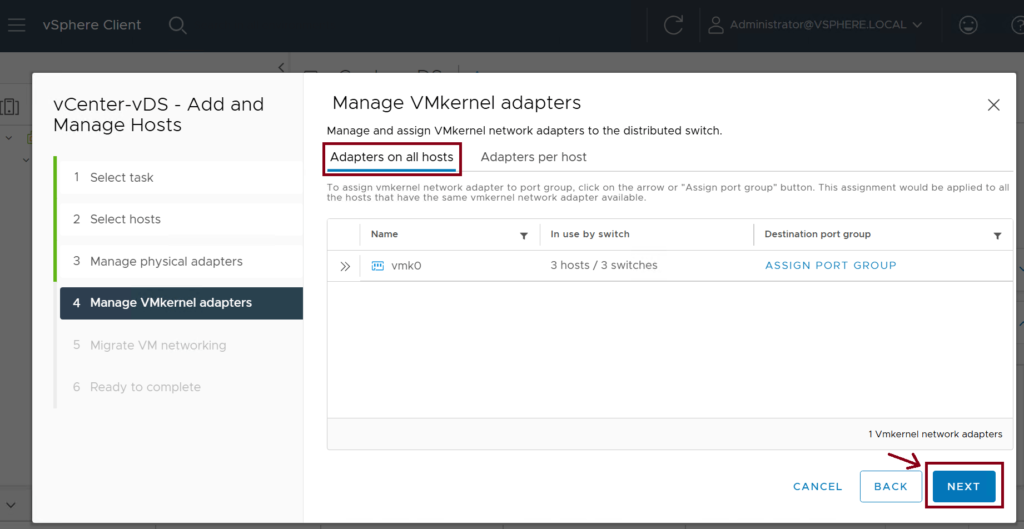Open the Administrator@VSPHERE.LOCAL user dropdown
This screenshot has height=529, width=1024.
pos(816,25)
